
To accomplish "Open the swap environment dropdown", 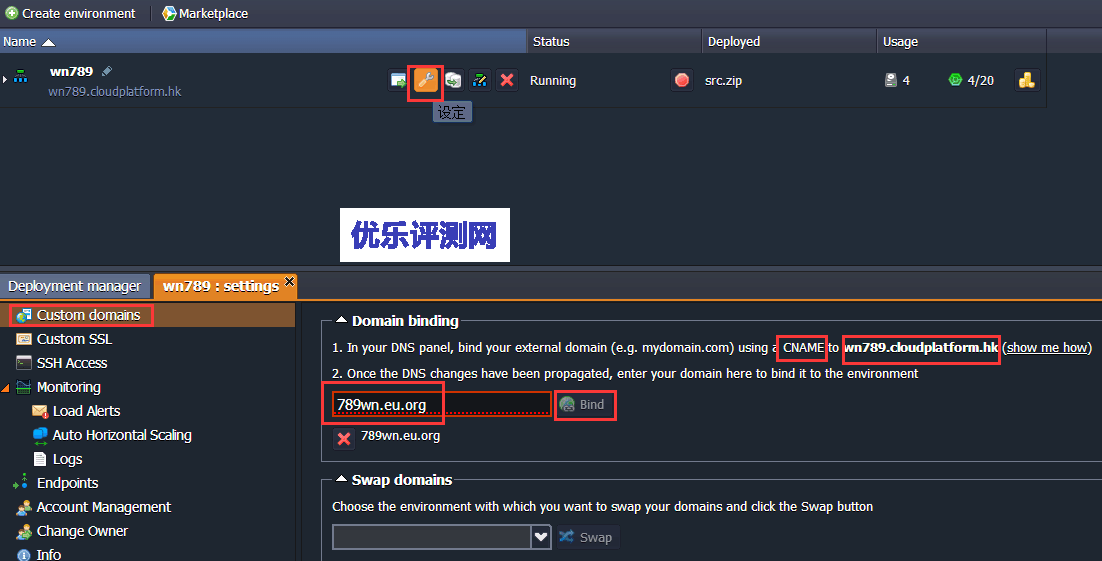I will tap(540, 537).
